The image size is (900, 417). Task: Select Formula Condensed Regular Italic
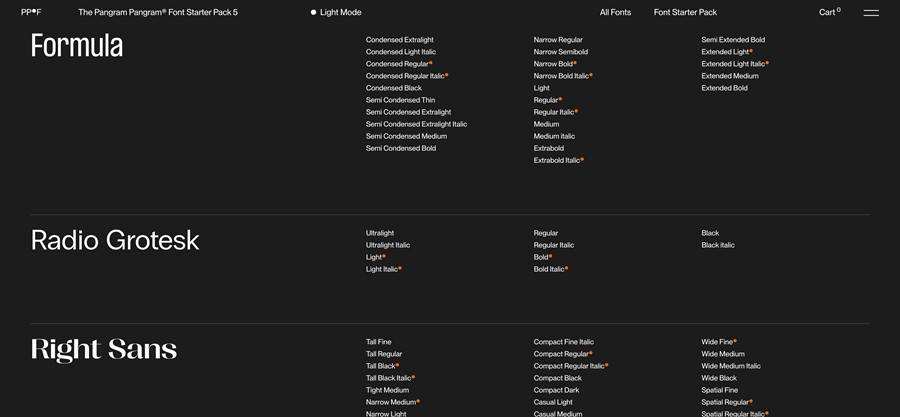[407, 76]
